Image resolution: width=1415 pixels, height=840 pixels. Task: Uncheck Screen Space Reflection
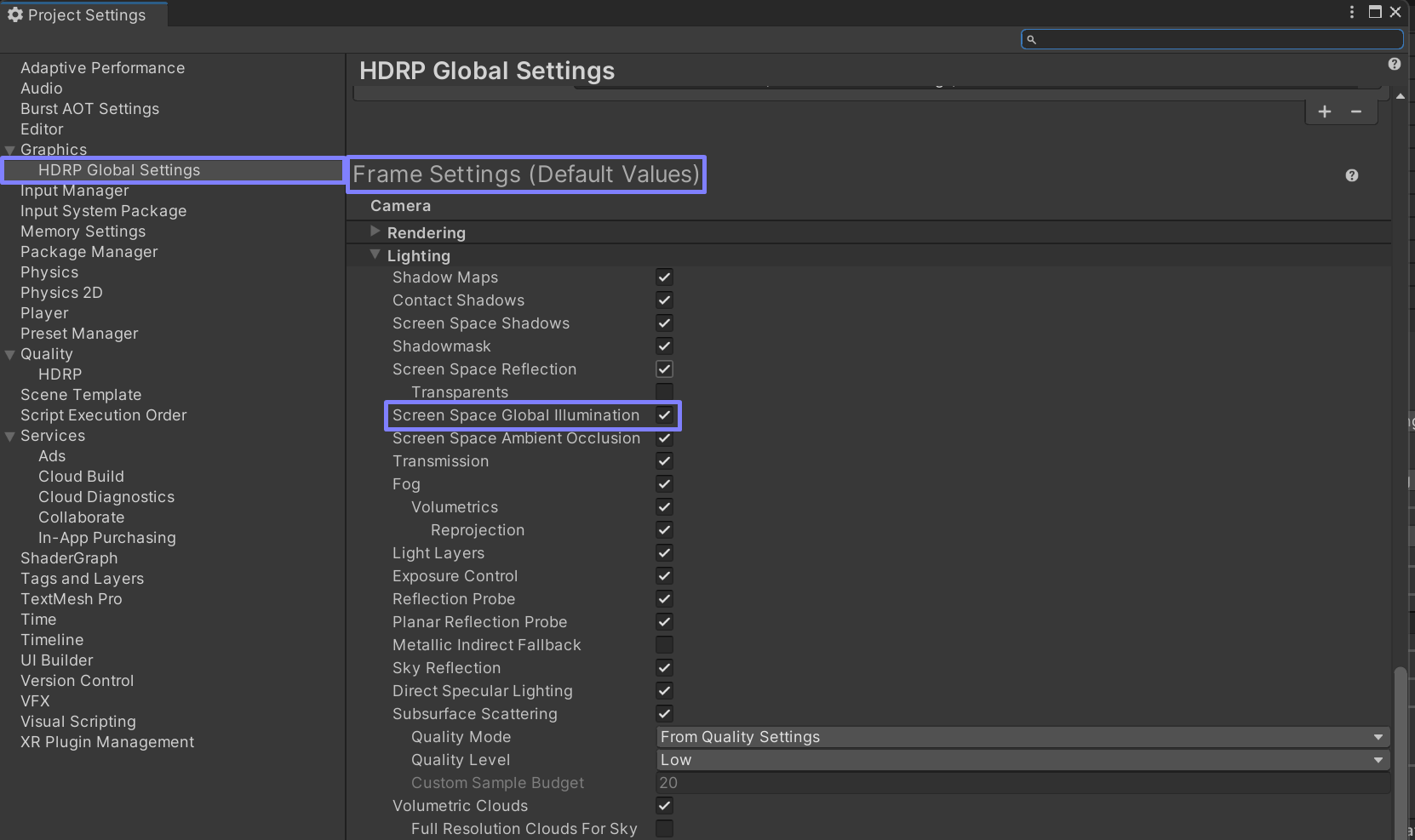point(664,369)
